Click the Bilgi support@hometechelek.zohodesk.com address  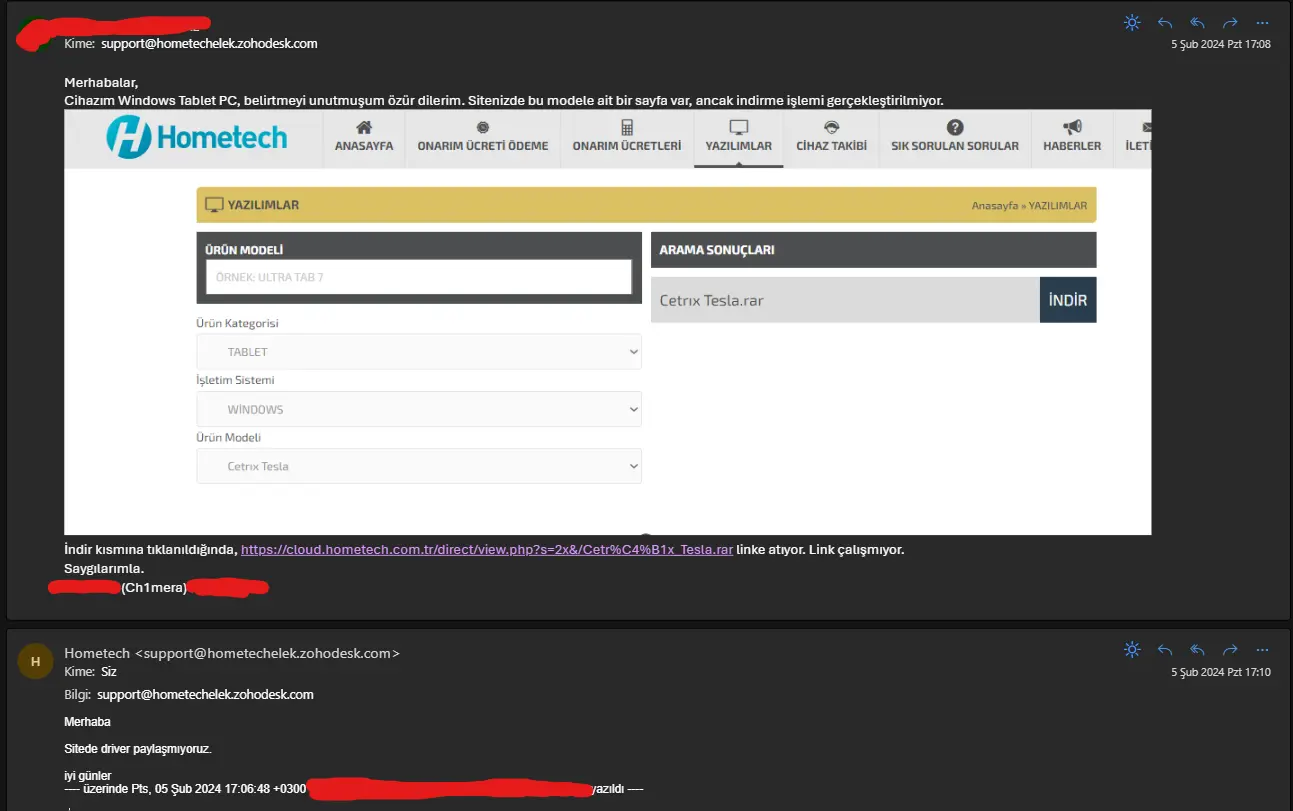pos(205,694)
